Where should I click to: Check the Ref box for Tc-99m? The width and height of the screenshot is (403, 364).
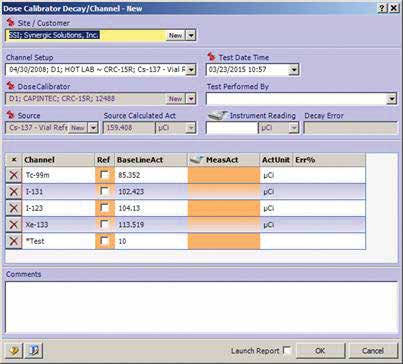(x=104, y=175)
